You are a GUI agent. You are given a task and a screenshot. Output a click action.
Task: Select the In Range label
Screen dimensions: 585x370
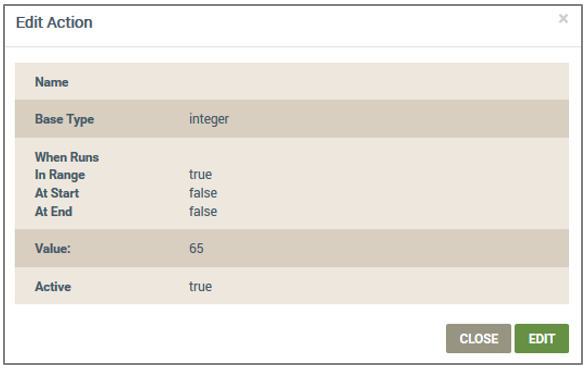[x=60, y=175]
